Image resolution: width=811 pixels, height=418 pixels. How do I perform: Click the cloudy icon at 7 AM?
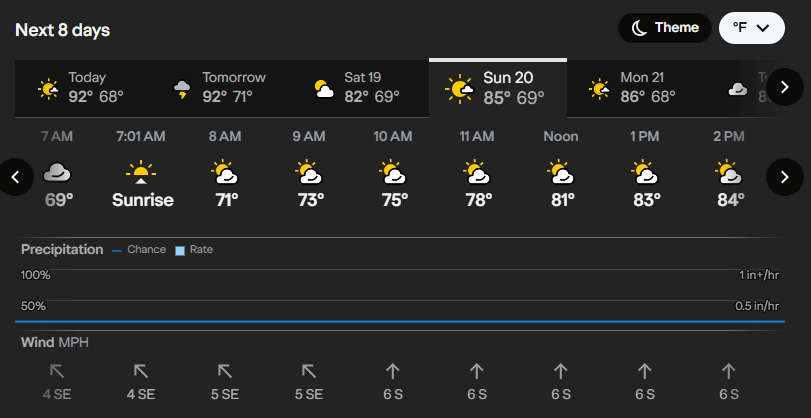[x=57, y=172]
